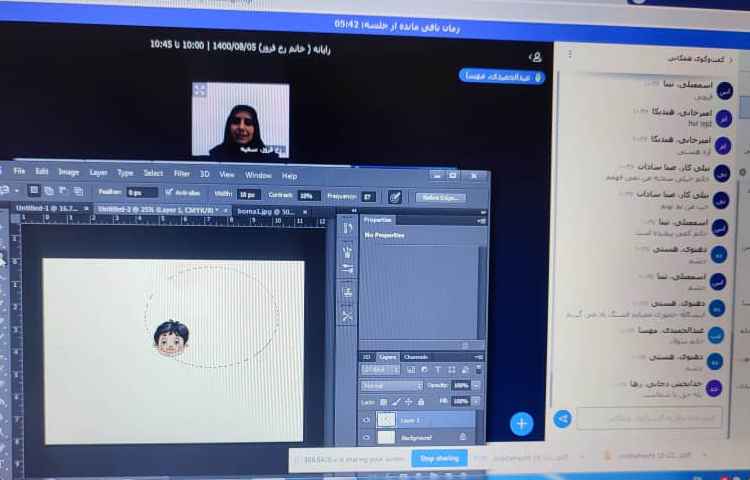The width and height of the screenshot is (750, 480).
Task: Click the Stop sharing button
Action: coord(439,458)
